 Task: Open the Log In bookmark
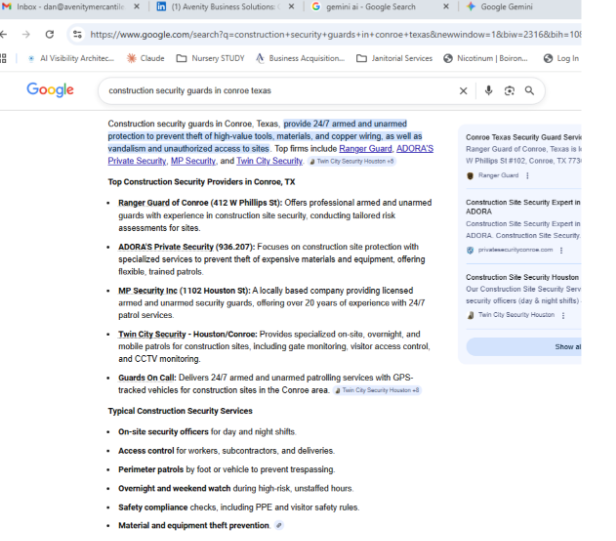pos(561,59)
